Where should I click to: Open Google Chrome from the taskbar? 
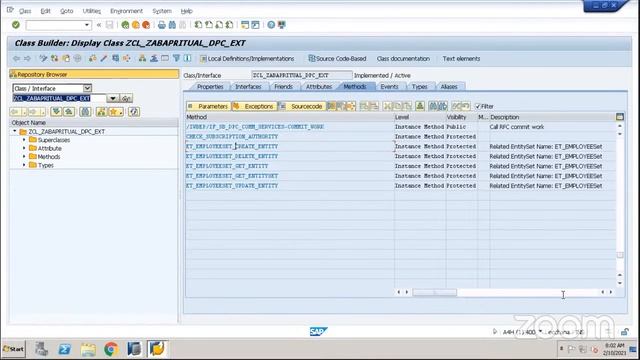pos(111,349)
